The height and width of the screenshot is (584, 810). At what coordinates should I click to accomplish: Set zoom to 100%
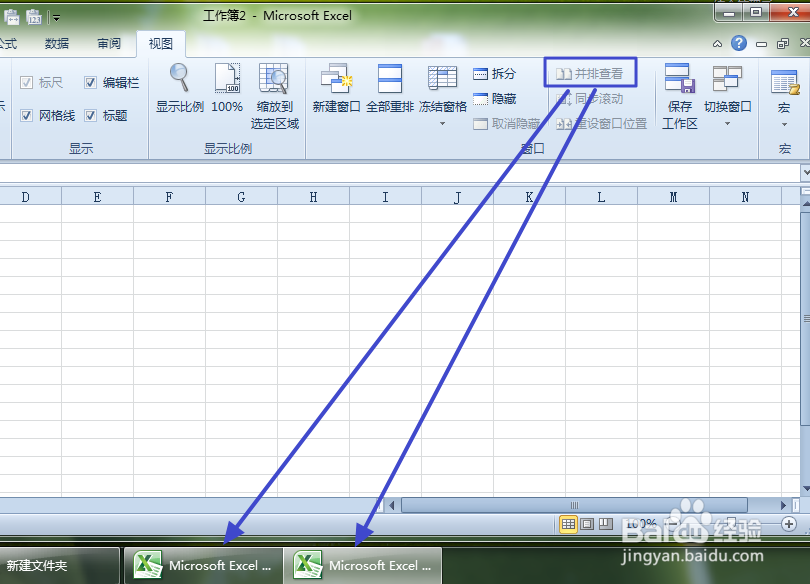pos(227,88)
